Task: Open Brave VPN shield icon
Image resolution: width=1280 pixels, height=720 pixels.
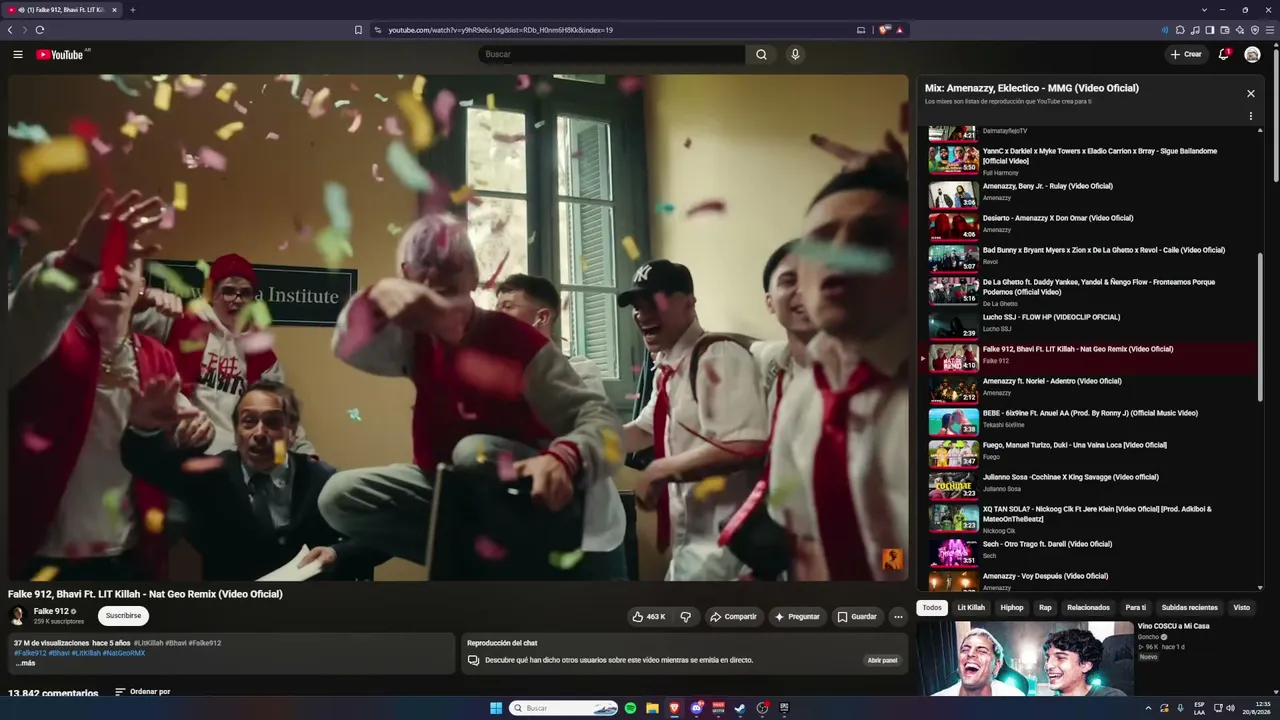Action: [x=1255, y=30]
